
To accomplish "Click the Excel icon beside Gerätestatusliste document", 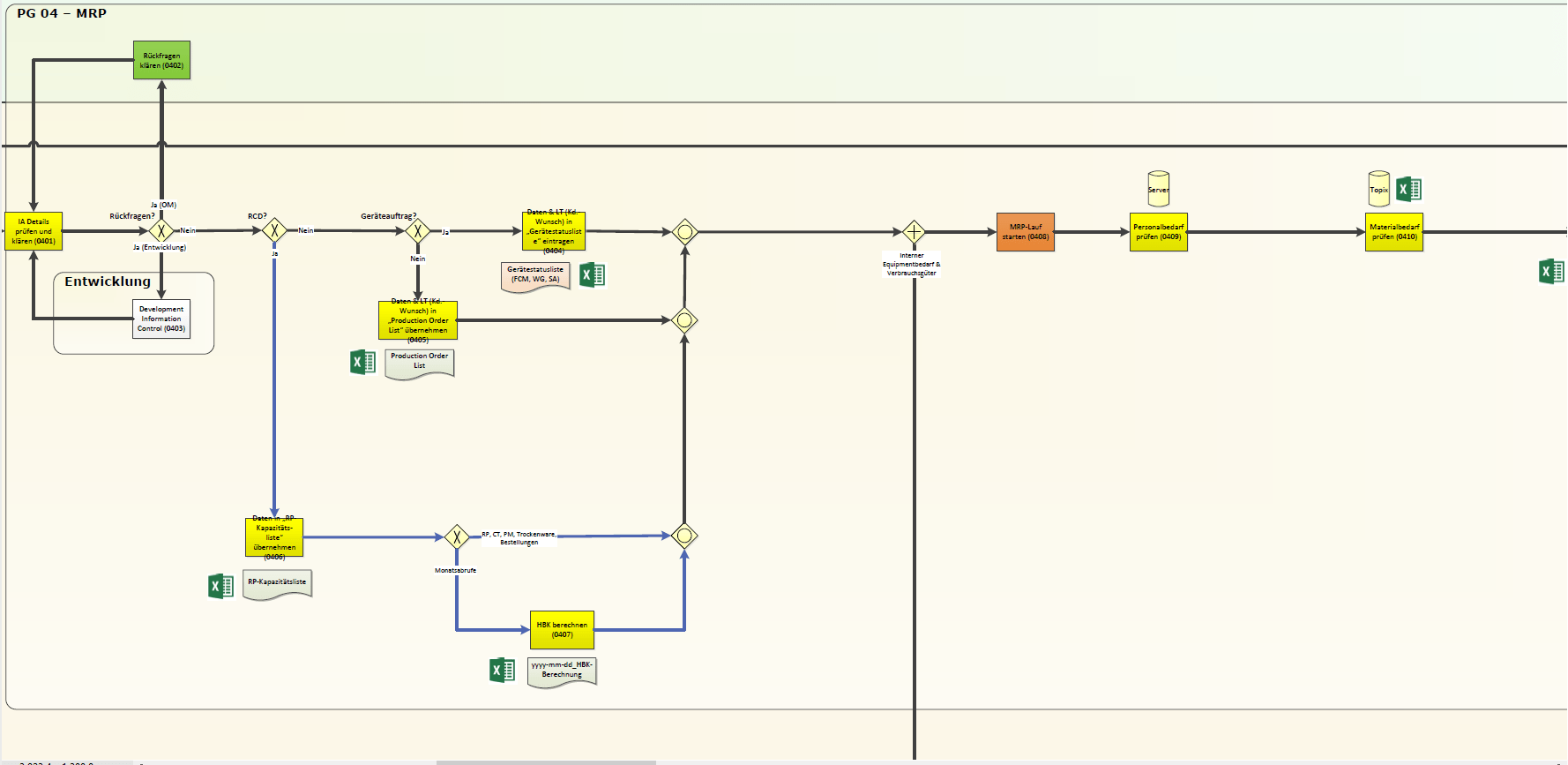I will pyautogui.click(x=592, y=275).
